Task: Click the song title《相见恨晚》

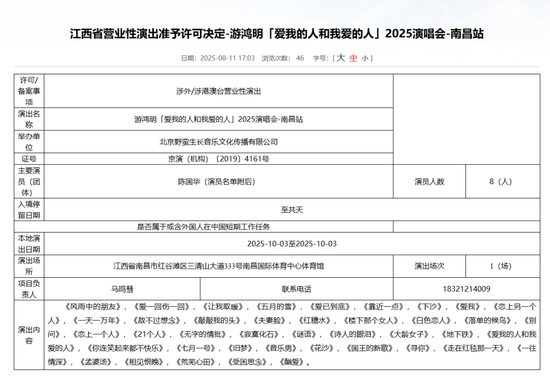Action: point(144,362)
